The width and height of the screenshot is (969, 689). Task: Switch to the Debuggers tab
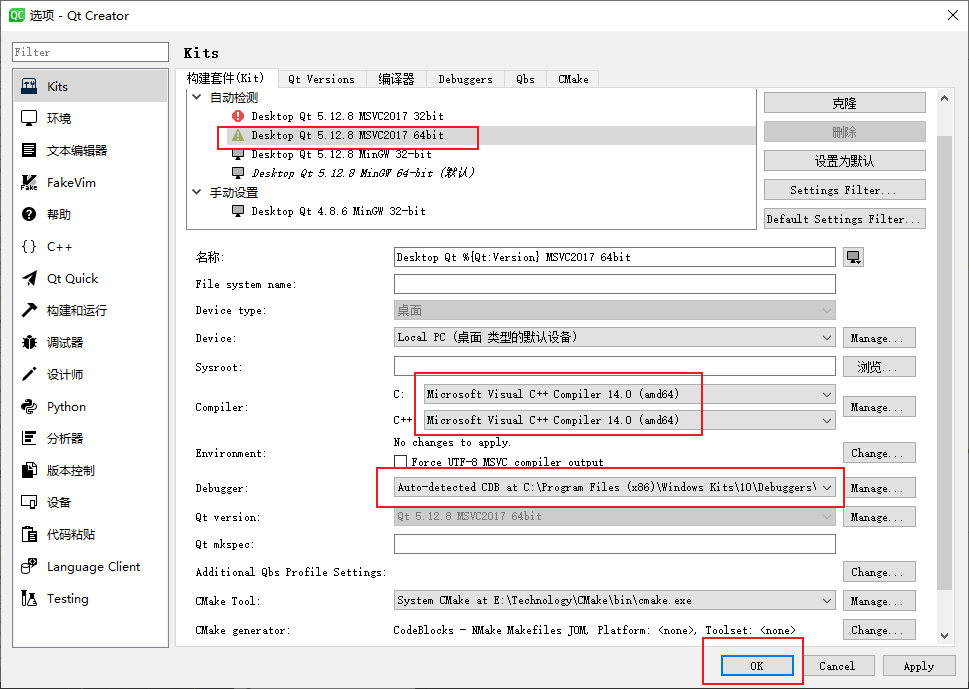tap(465, 79)
